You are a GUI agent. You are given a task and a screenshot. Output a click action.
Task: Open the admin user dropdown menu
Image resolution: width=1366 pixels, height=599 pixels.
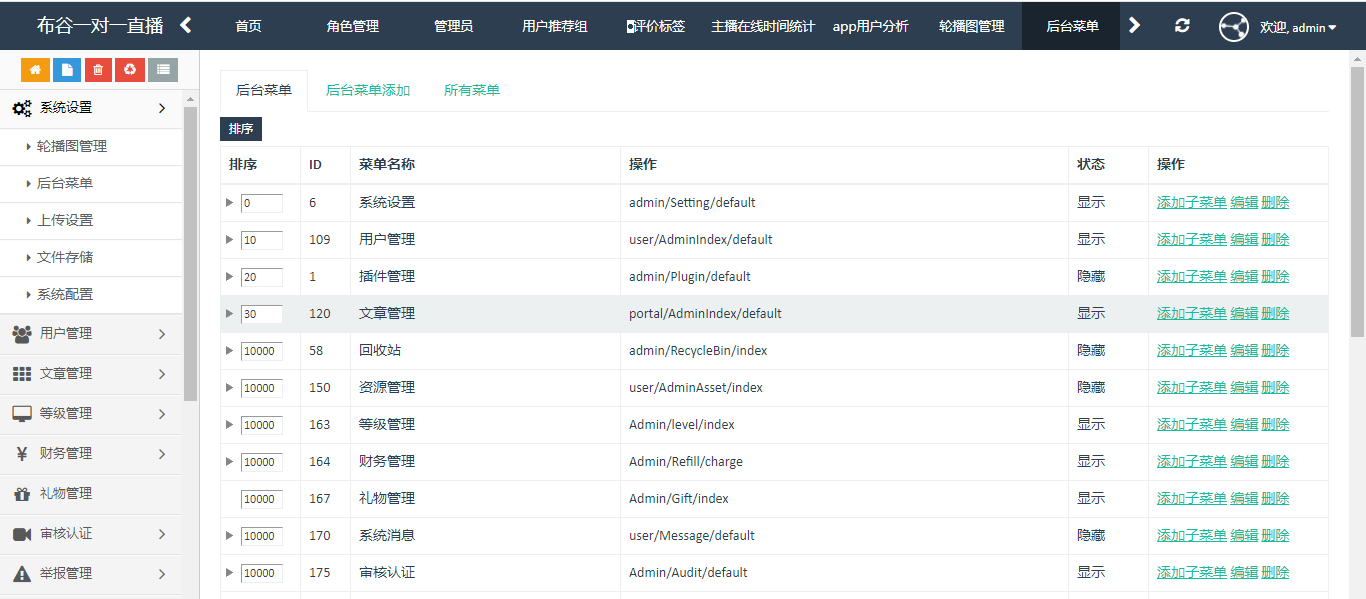coord(1297,27)
